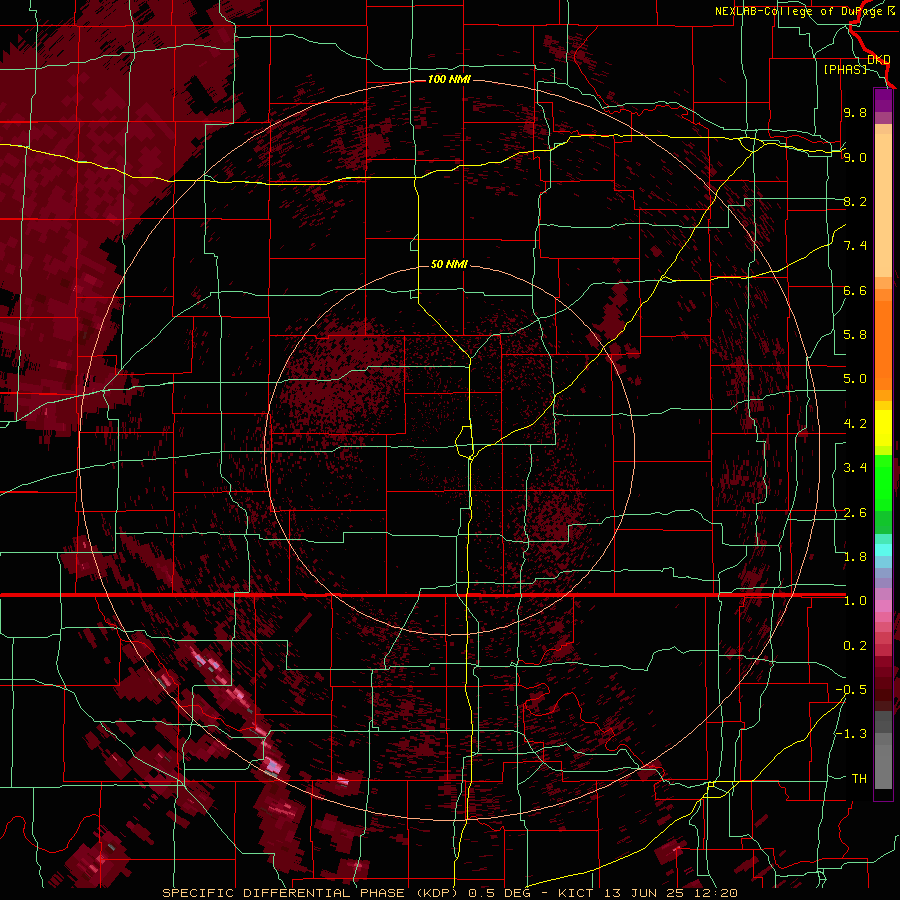
Task: Click the 5.8 value on the color scale
Action: 855,335
